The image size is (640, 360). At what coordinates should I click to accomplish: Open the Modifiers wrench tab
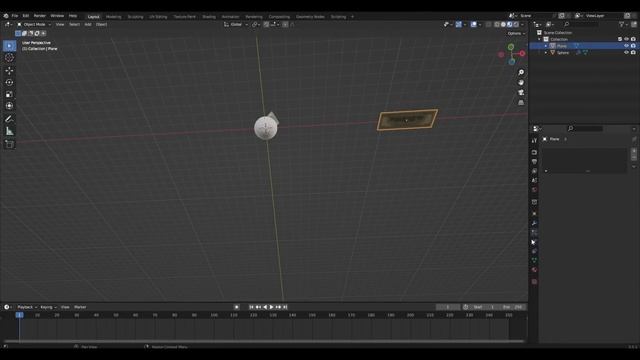[x=534, y=223]
